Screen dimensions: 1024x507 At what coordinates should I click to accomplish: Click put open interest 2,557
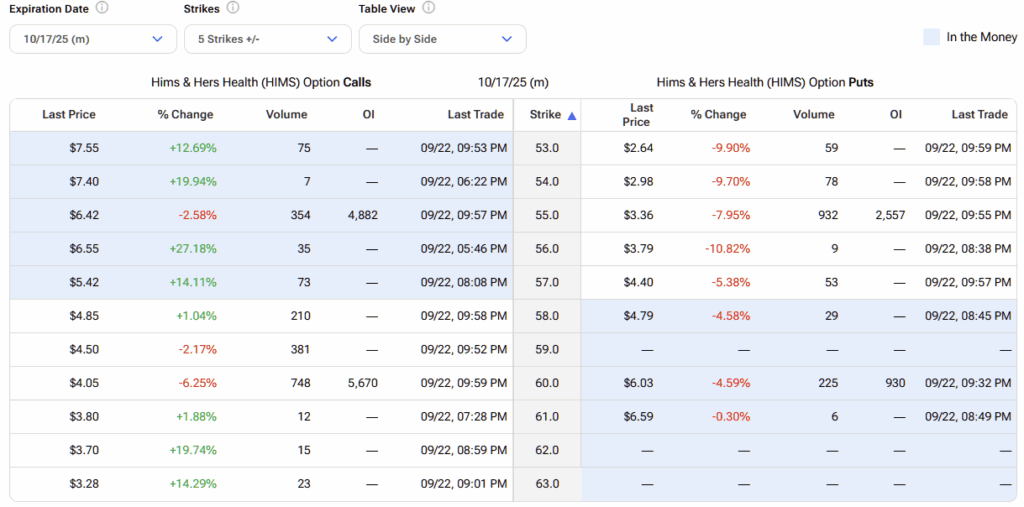click(x=891, y=216)
